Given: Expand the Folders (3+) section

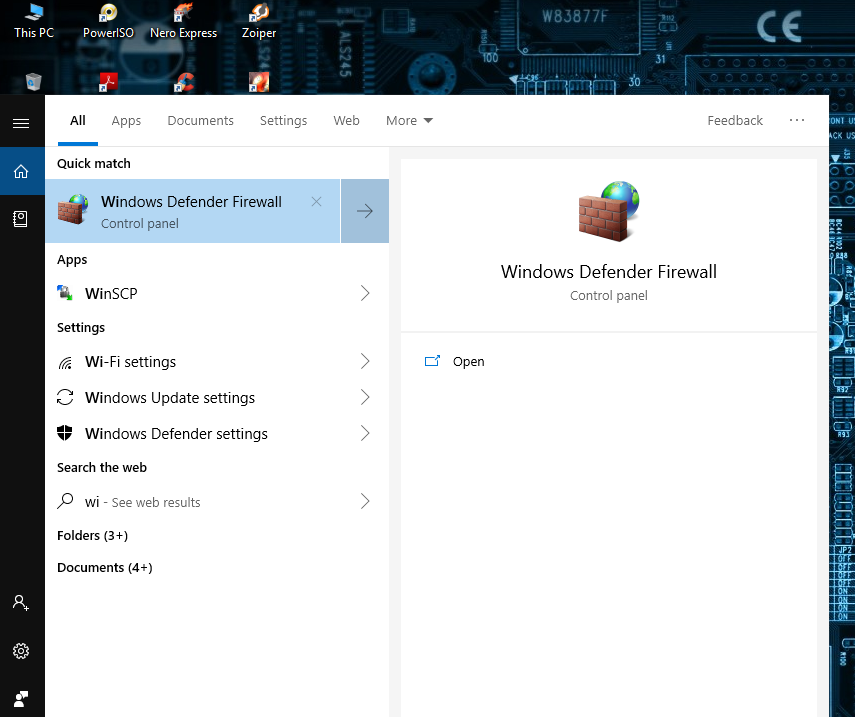Looking at the screenshot, I should [x=92, y=535].
